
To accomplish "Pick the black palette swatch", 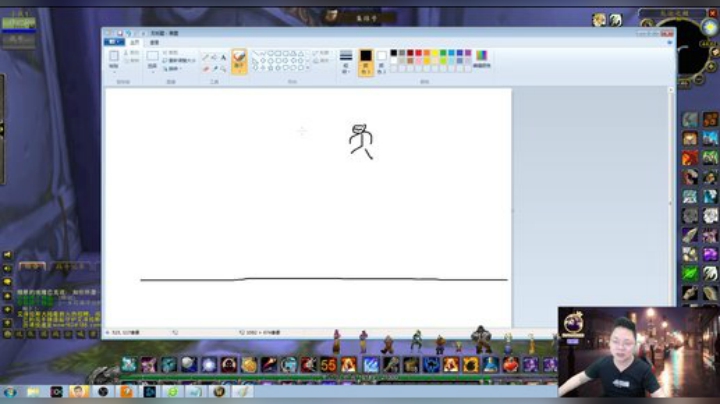I will [x=394, y=53].
